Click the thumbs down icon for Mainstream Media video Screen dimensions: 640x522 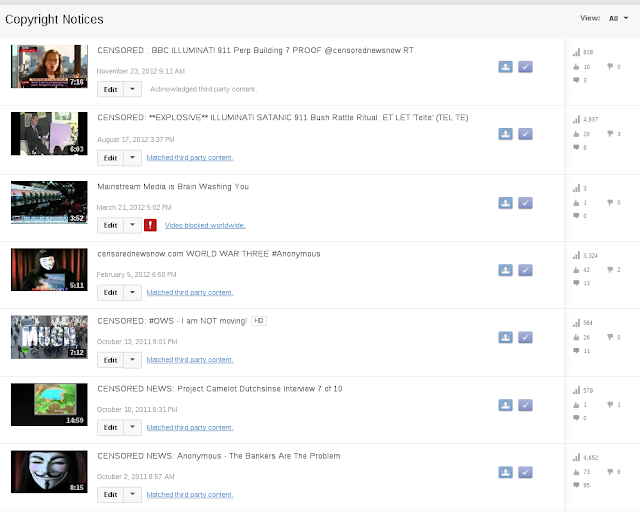pos(610,202)
